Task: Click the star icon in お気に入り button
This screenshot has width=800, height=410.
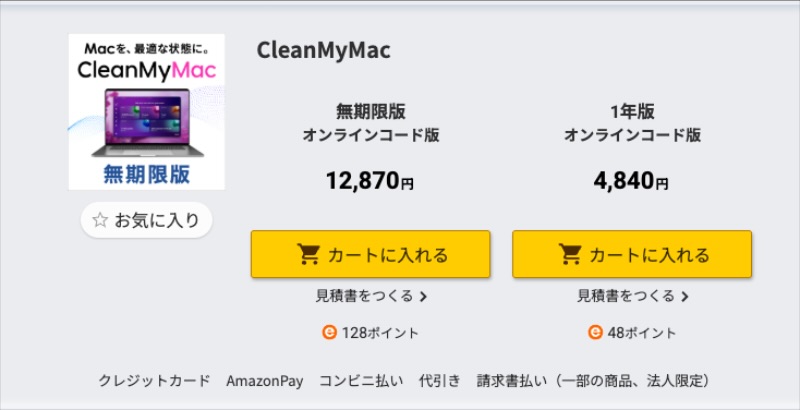Action: [100, 220]
